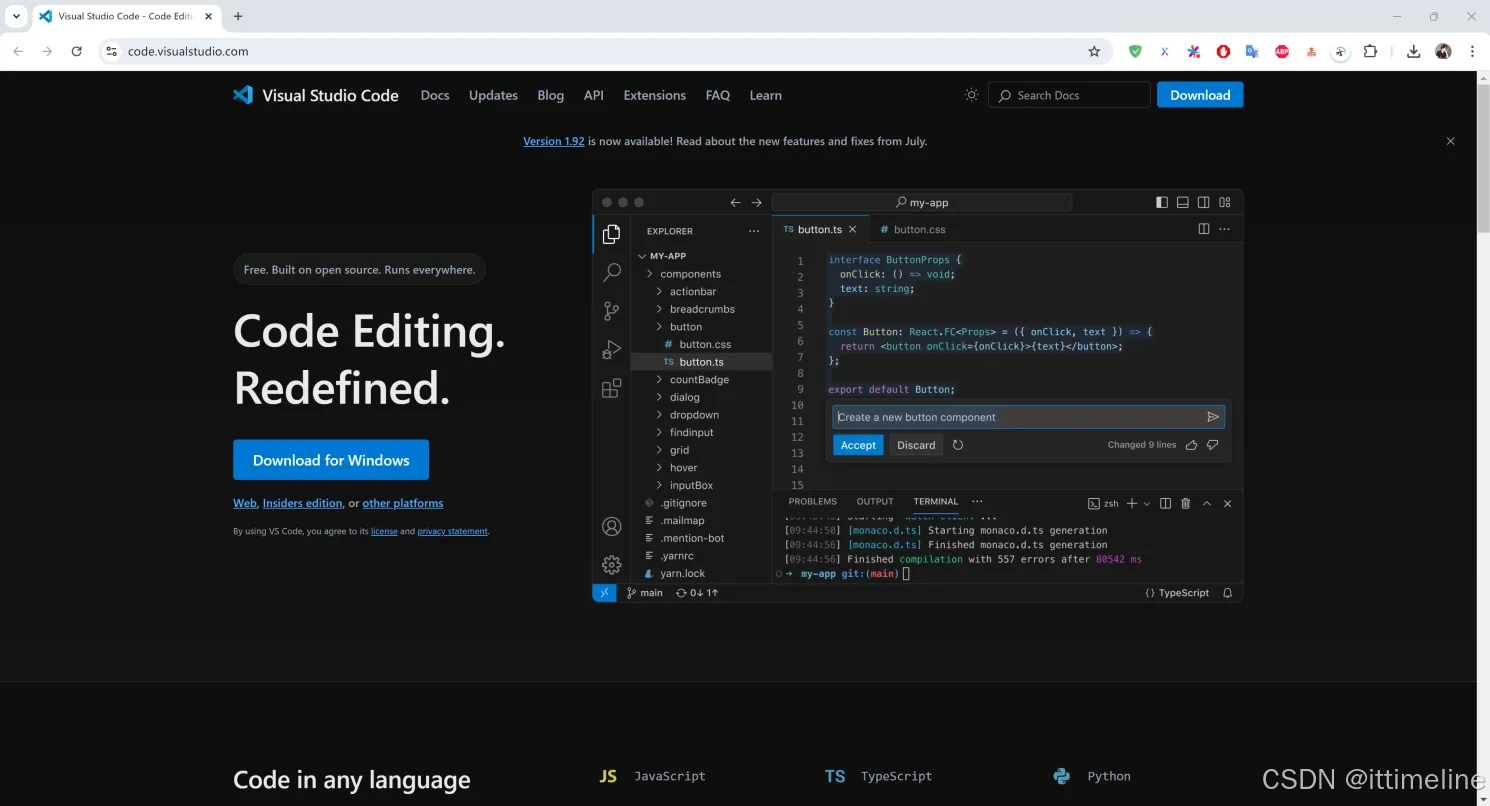This screenshot has width=1490, height=806.
Task: Toggle the bottom panel layout icon
Action: pyautogui.click(x=1182, y=202)
